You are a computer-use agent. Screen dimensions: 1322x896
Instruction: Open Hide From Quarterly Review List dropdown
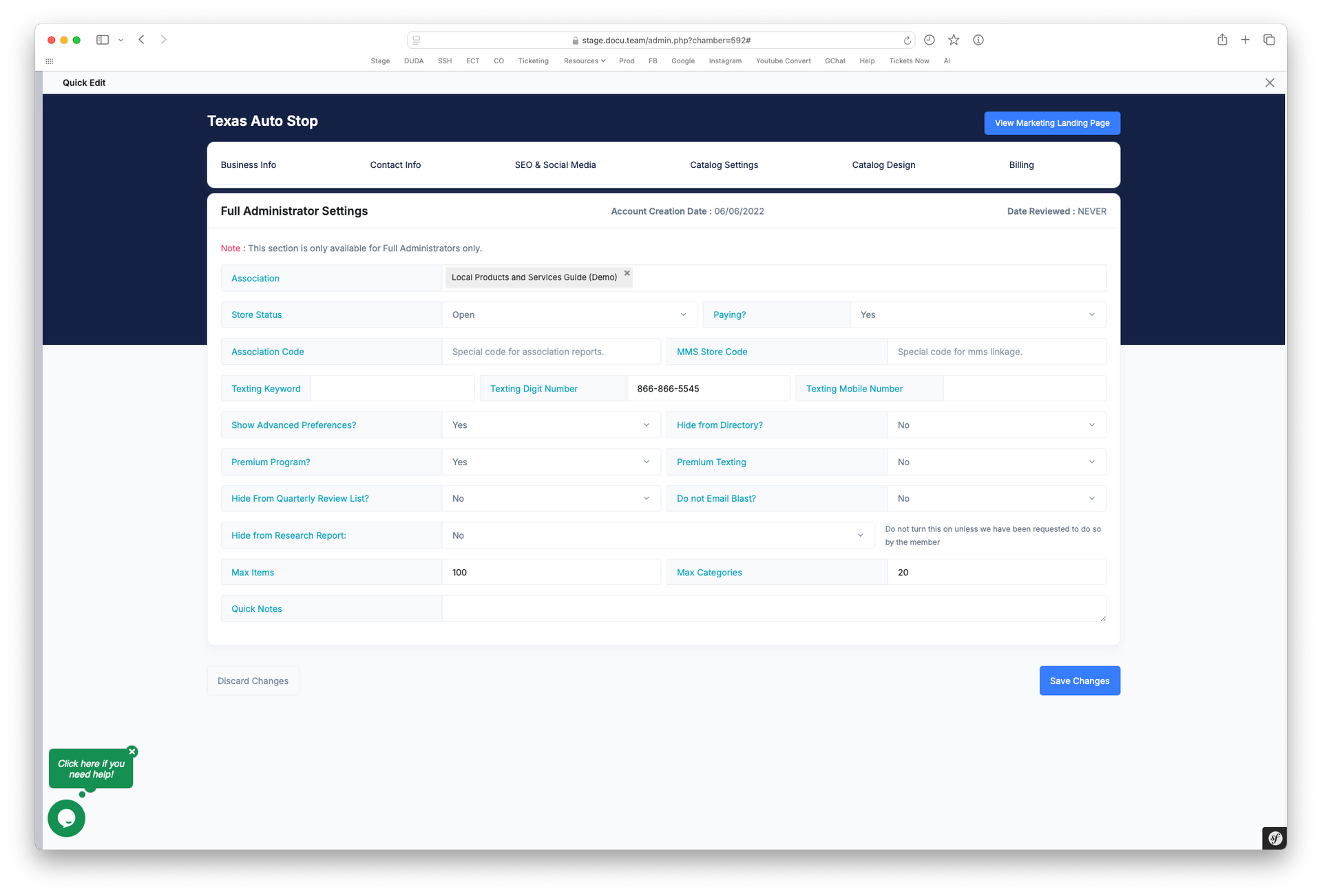coord(551,498)
